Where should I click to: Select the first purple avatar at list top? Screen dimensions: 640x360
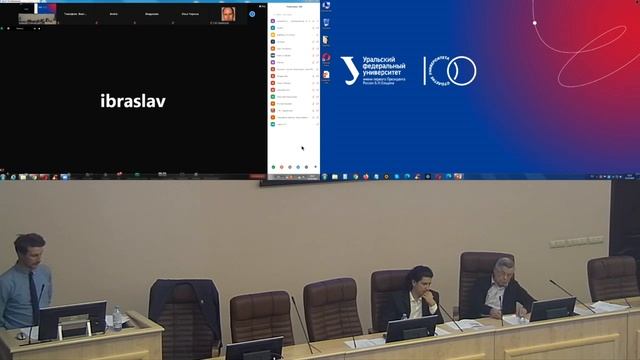click(x=273, y=21)
